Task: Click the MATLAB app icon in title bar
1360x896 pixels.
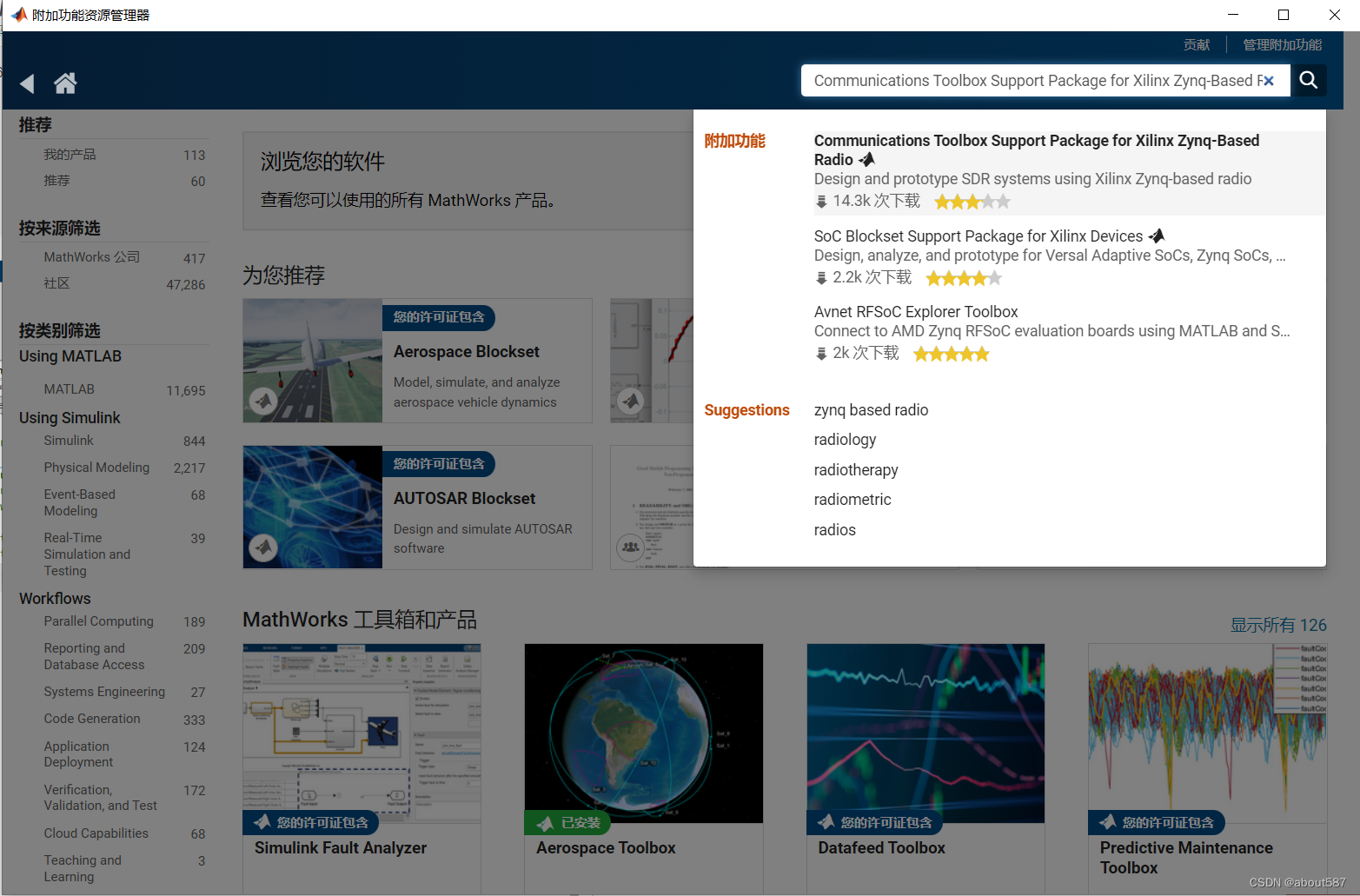Action: click(x=19, y=15)
